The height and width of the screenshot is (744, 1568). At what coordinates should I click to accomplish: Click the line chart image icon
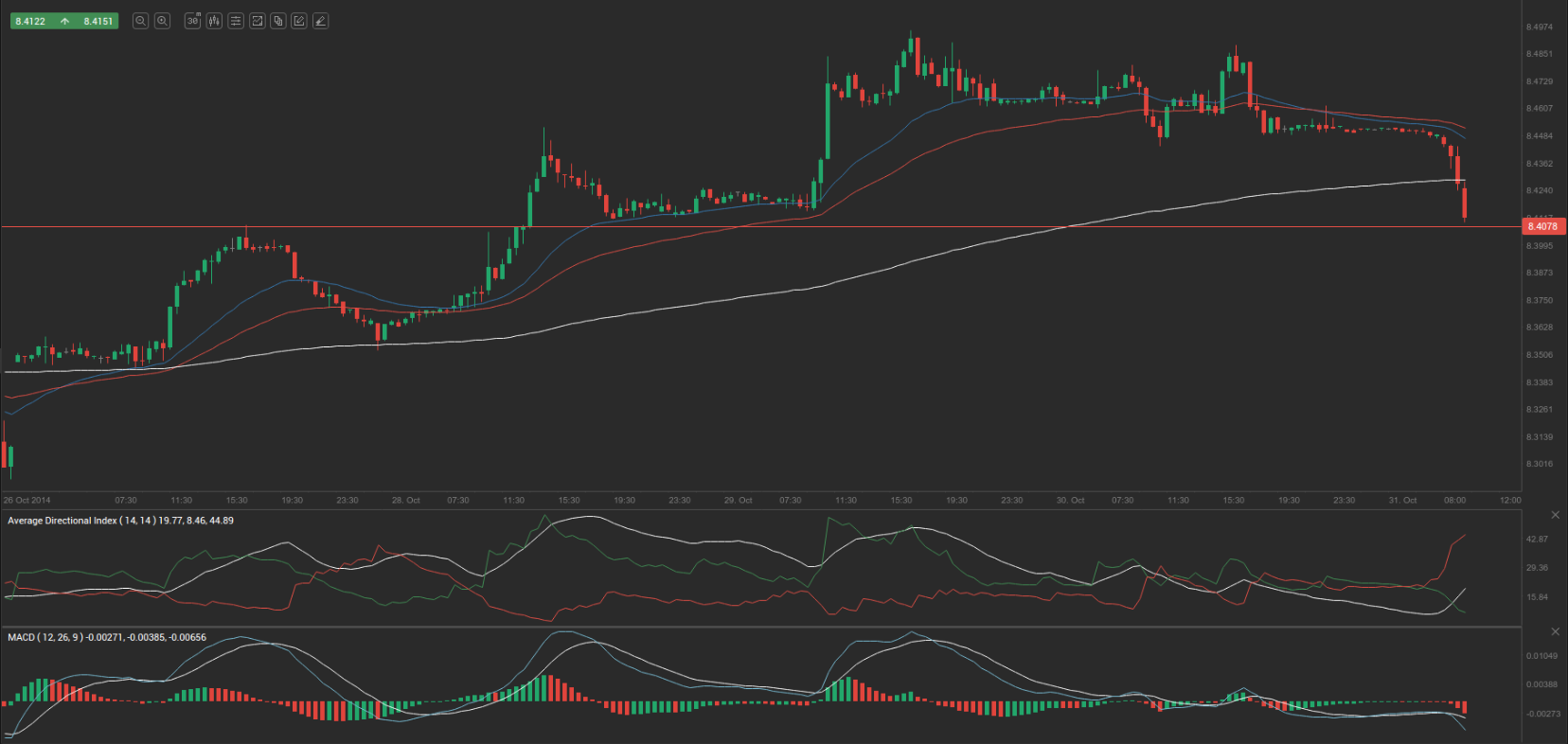pos(257,21)
